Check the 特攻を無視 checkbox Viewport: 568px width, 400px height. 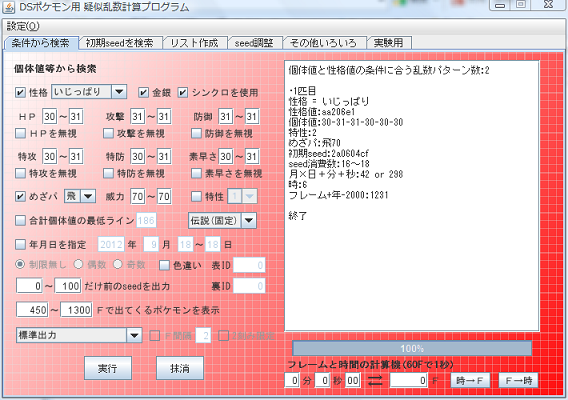coord(20,173)
